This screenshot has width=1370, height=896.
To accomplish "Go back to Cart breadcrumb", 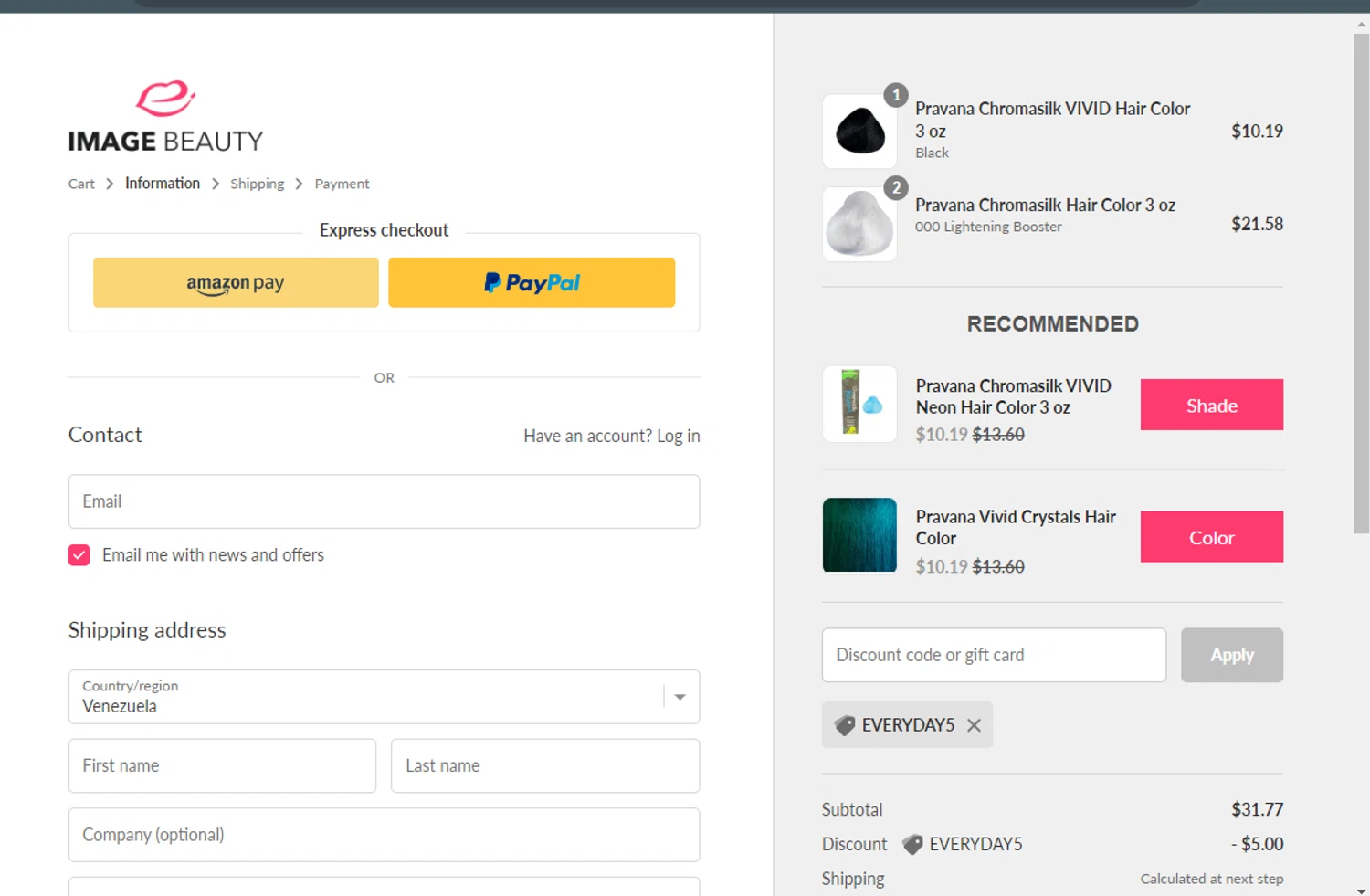I will [81, 184].
